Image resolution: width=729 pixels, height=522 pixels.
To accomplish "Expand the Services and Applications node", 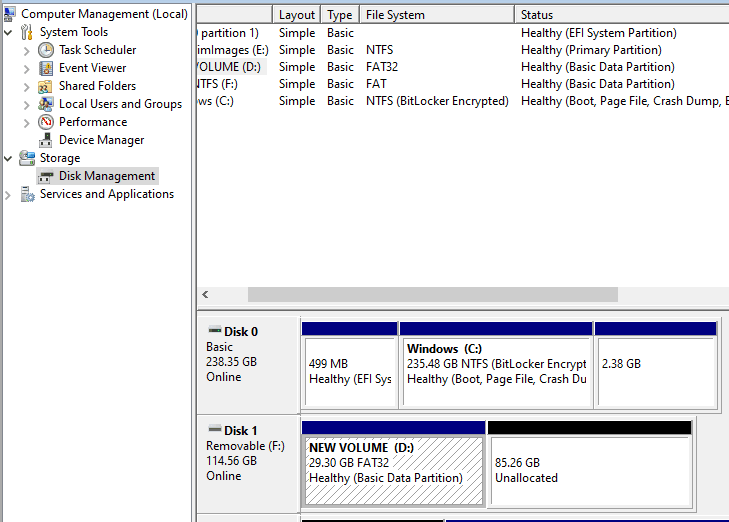I will pyautogui.click(x=9, y=194).
